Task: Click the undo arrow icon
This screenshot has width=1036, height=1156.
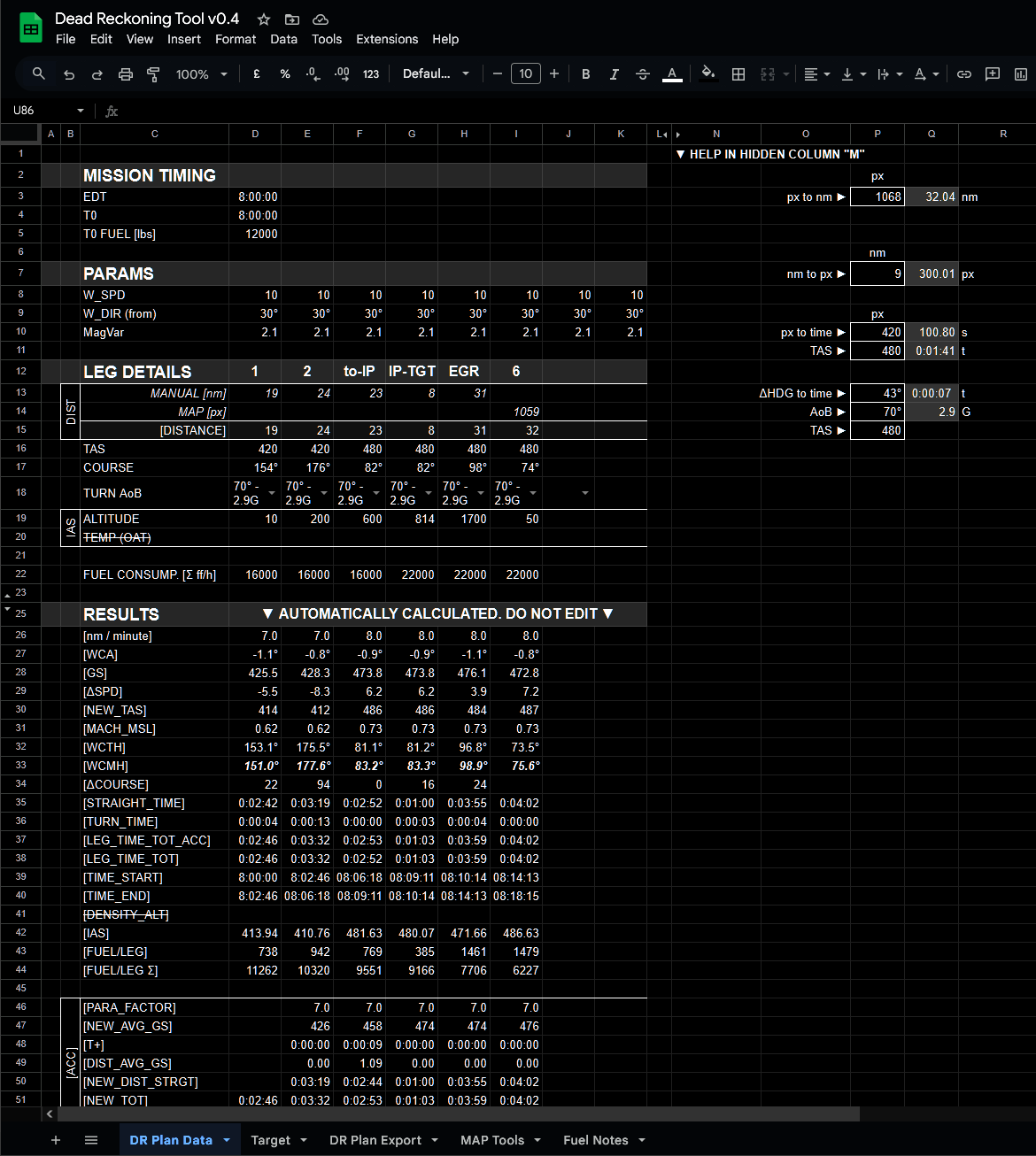Action: (x=69, y=74)
